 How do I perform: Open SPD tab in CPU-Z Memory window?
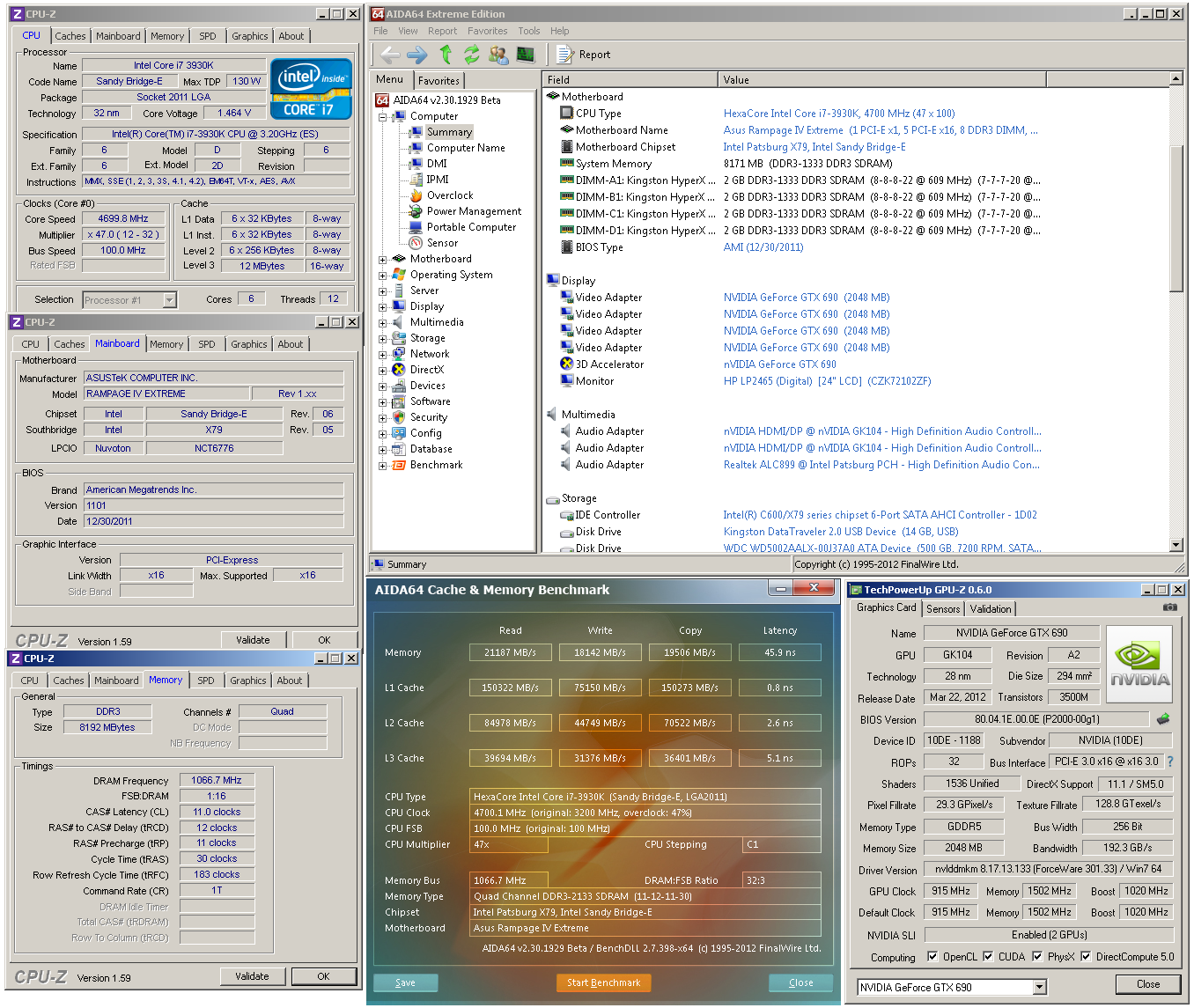pyautogui.click(x=206, y=681)
